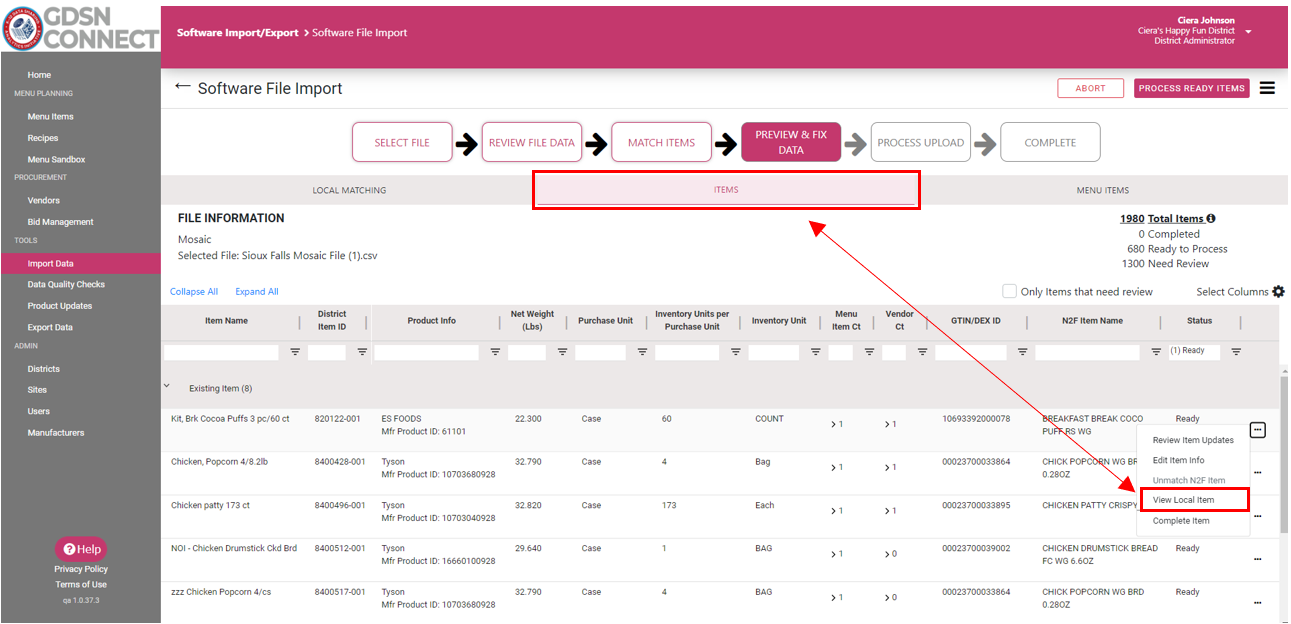Click Process Ready Items button
The image size is (1291, 624).
(x=1192, y=88)
